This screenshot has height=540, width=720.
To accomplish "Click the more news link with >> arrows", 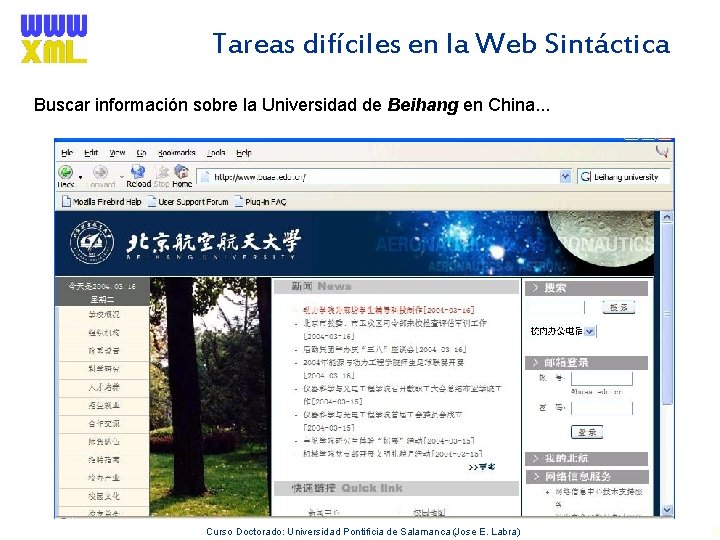I will [x=482, y=467].
